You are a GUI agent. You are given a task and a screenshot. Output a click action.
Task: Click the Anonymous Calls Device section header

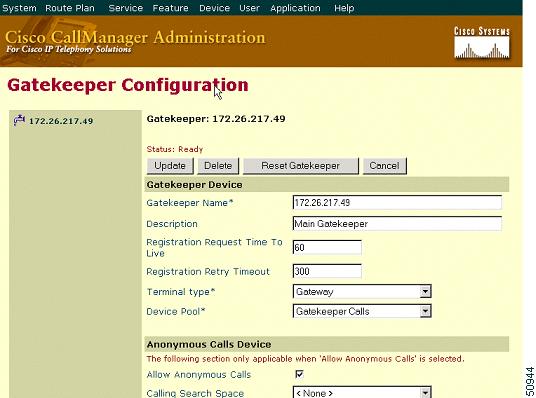(327, 344)
